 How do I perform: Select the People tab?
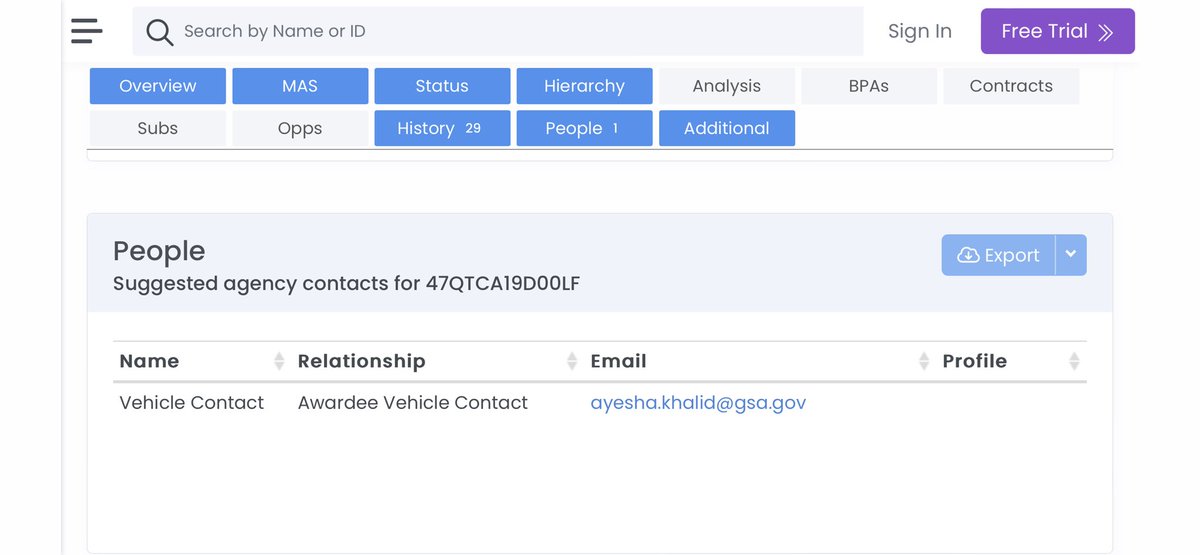[584, 128]
